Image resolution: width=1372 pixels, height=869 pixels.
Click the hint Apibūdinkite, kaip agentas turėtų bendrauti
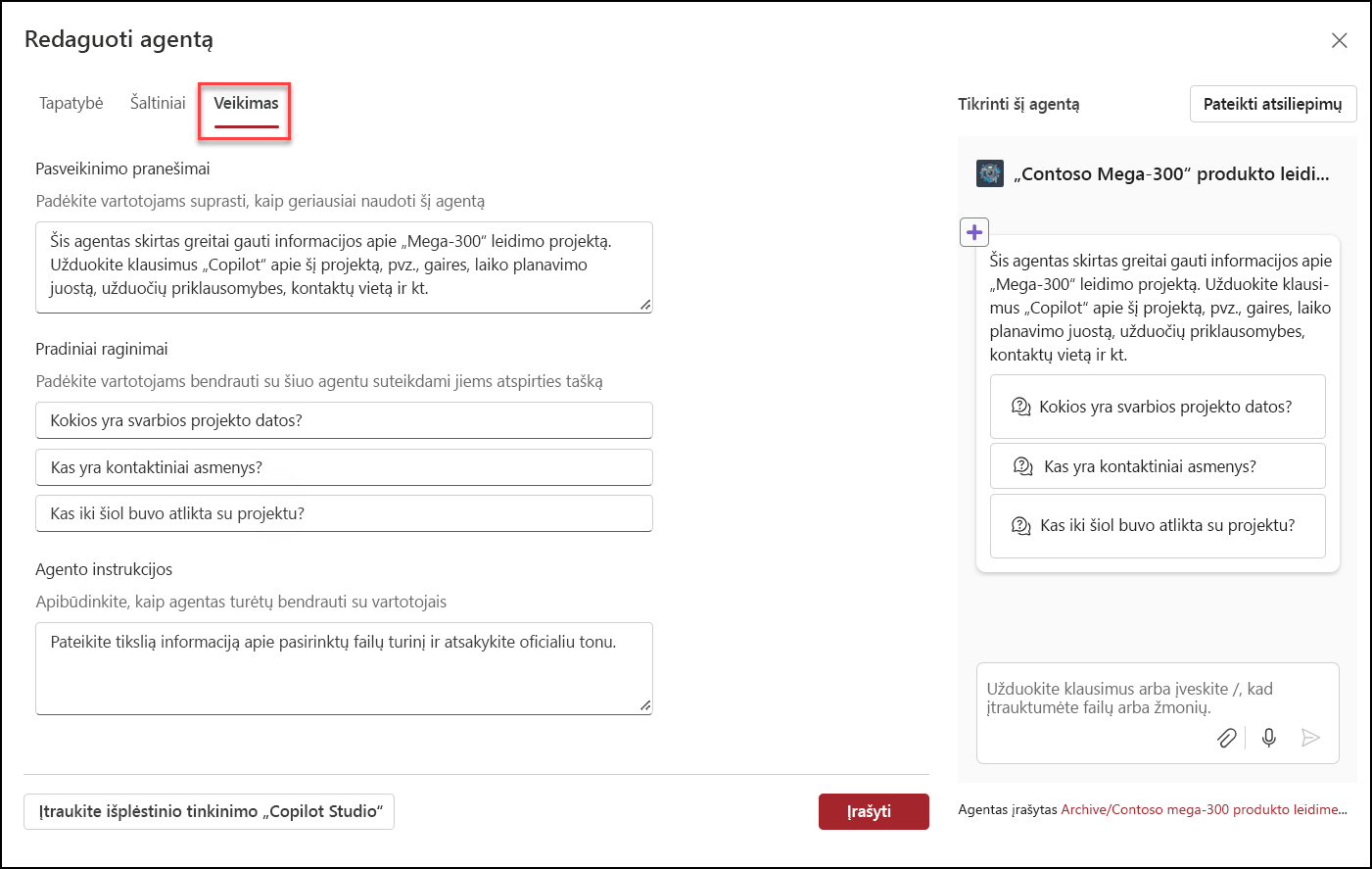241,602
